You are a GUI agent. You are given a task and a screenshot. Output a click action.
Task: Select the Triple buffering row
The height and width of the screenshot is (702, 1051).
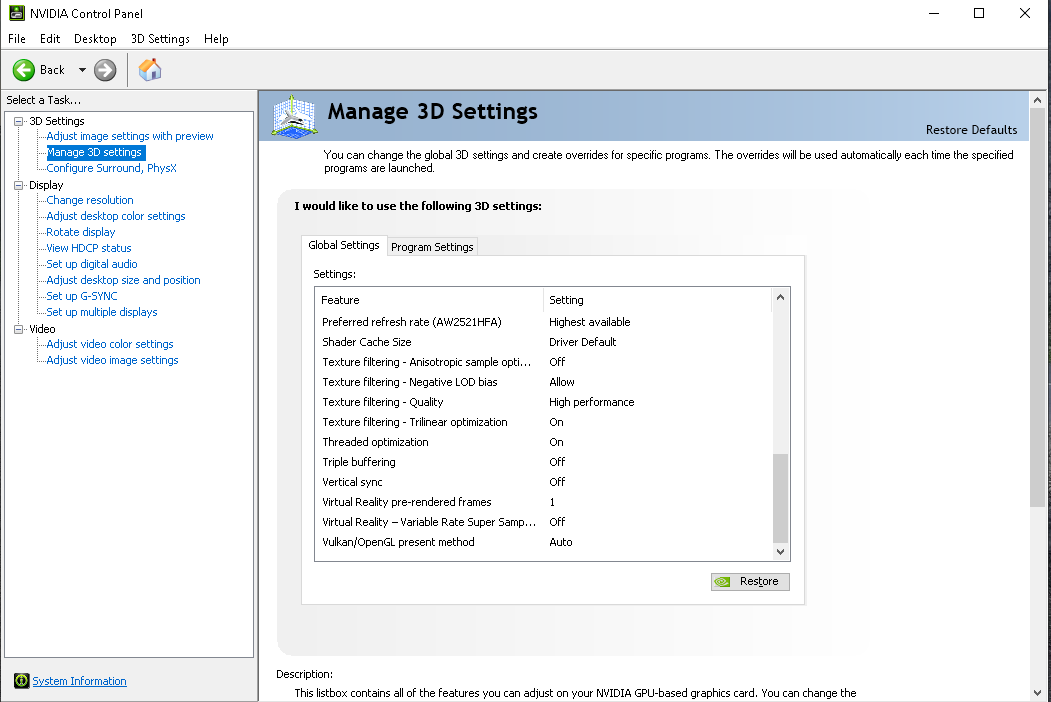544,462
